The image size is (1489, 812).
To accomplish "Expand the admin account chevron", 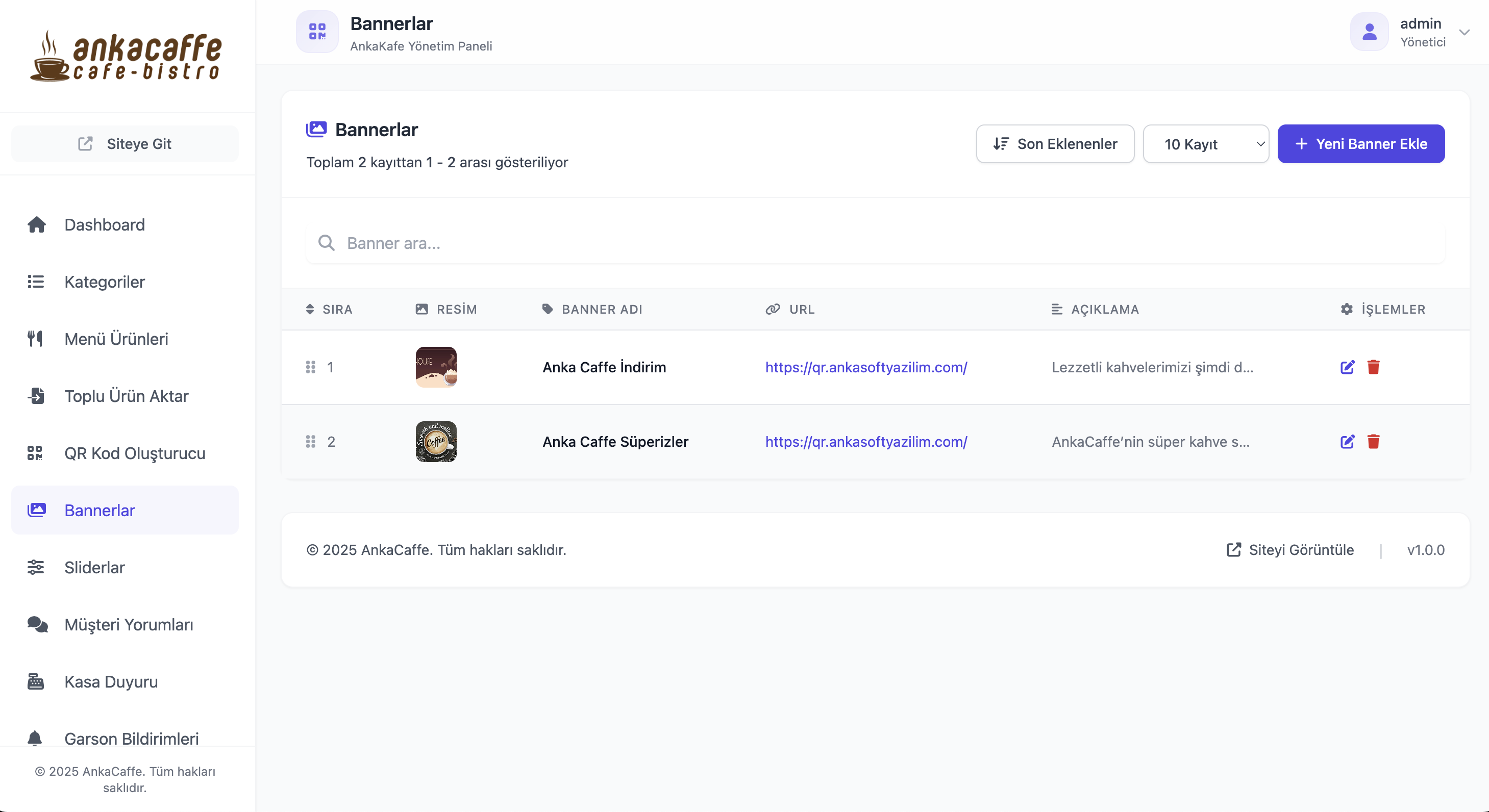I will 1464,32.
